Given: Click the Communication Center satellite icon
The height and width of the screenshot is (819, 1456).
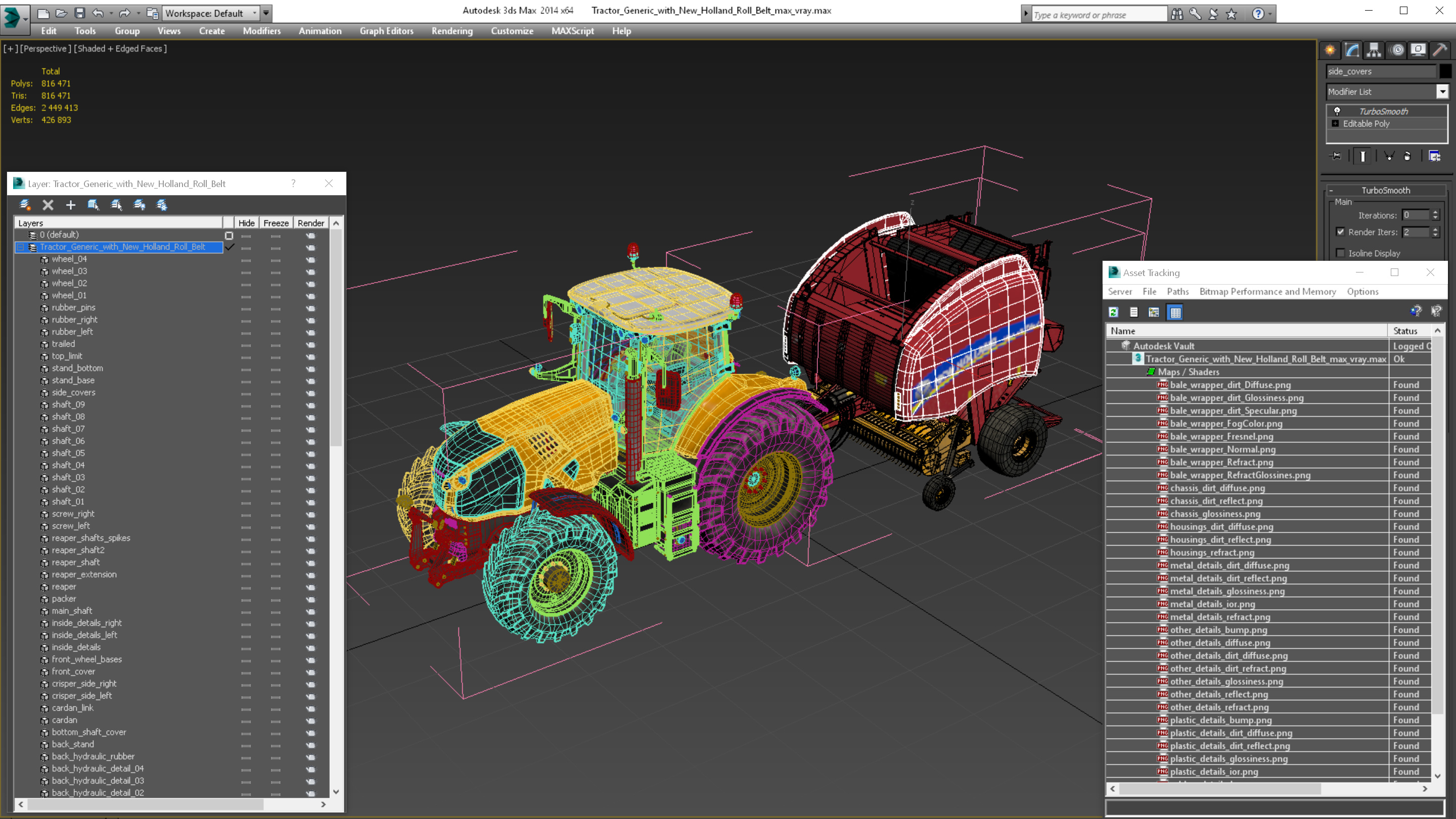Looking at the screenshot, I should click(1213, 14).
